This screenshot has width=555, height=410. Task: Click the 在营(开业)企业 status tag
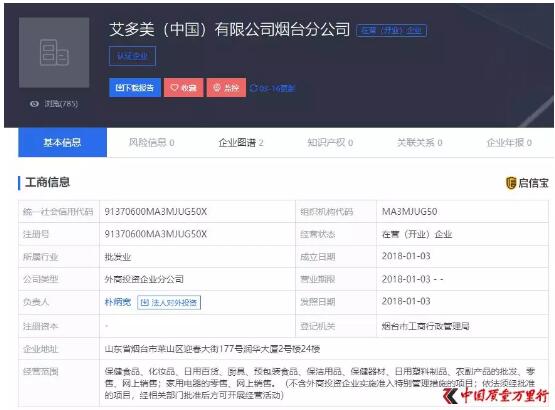pyautogui.click(x=391, y=30)
